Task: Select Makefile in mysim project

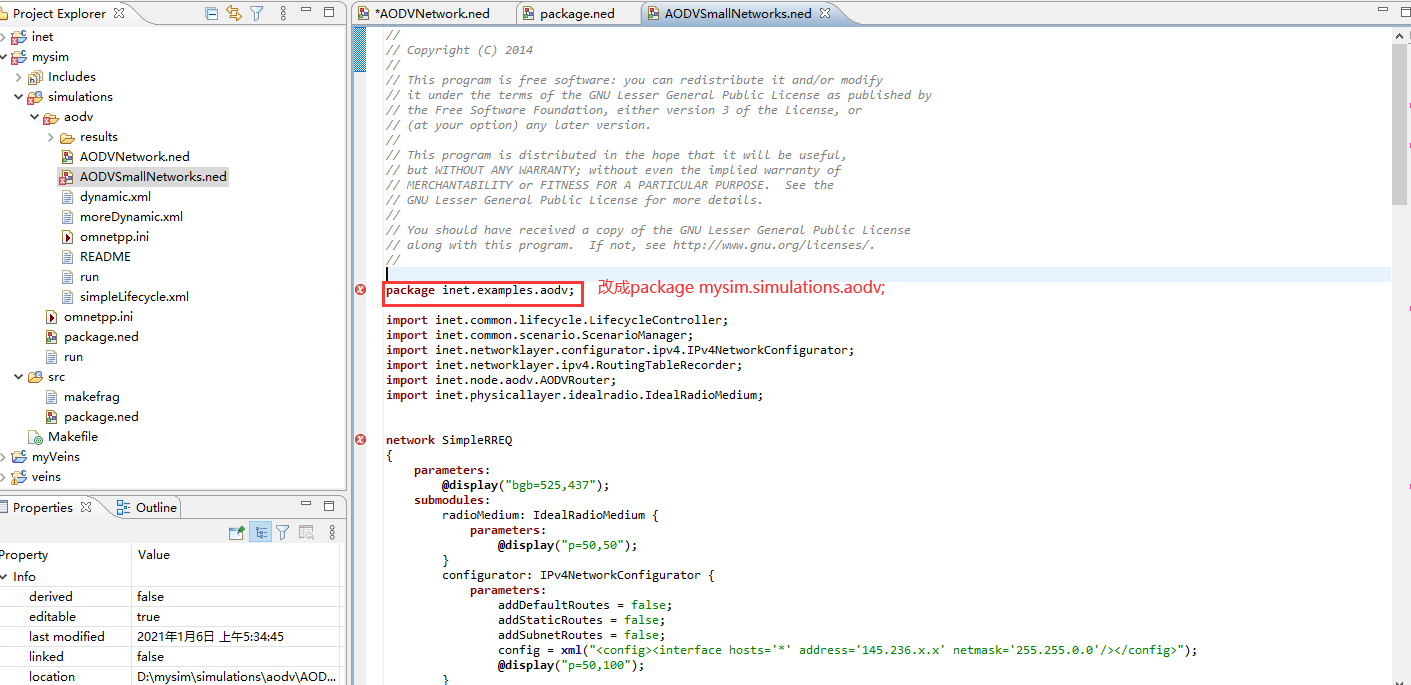Action: pos(73,437)
